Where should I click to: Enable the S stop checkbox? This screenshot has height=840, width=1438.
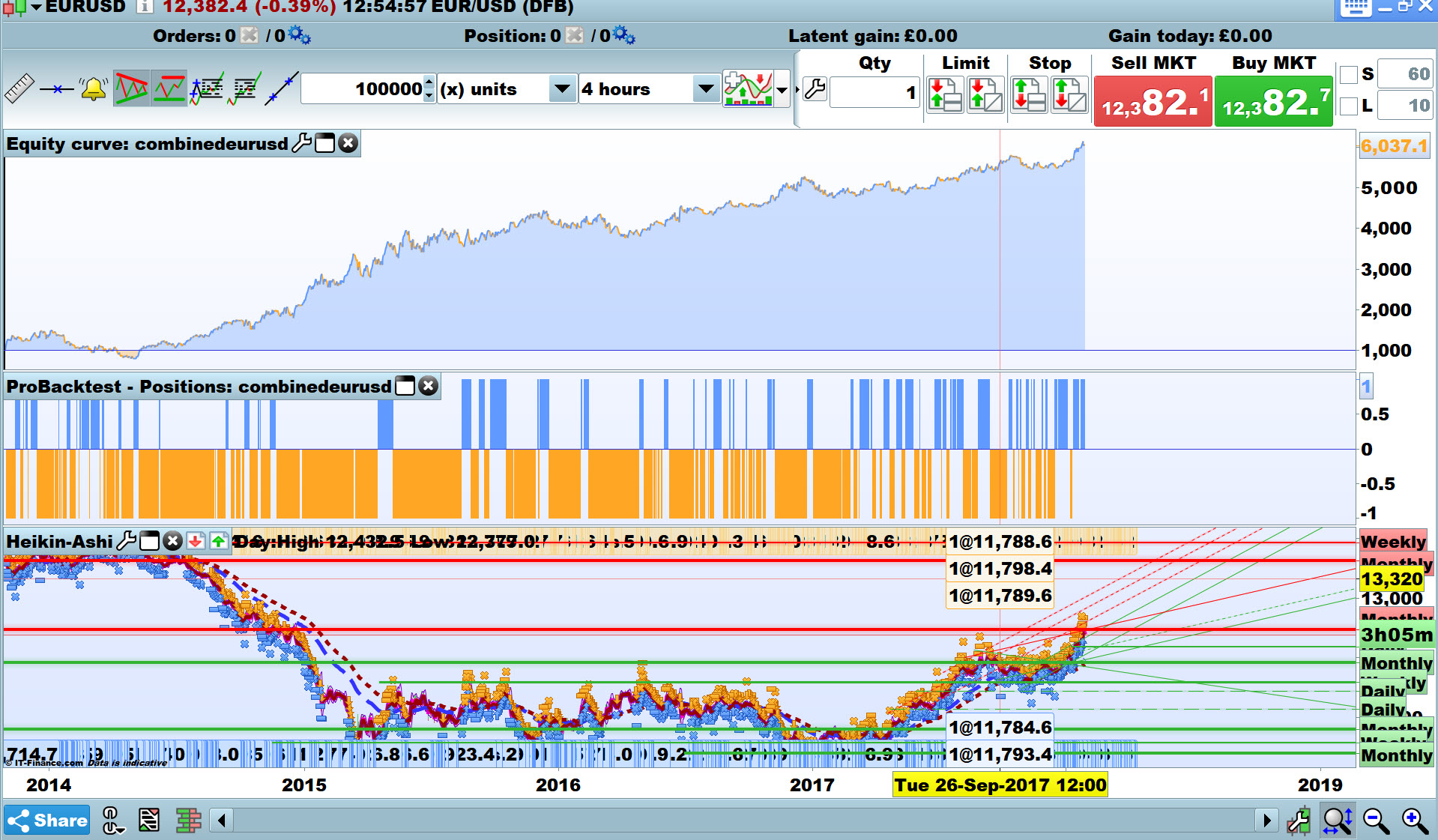tap(1349, 74)
